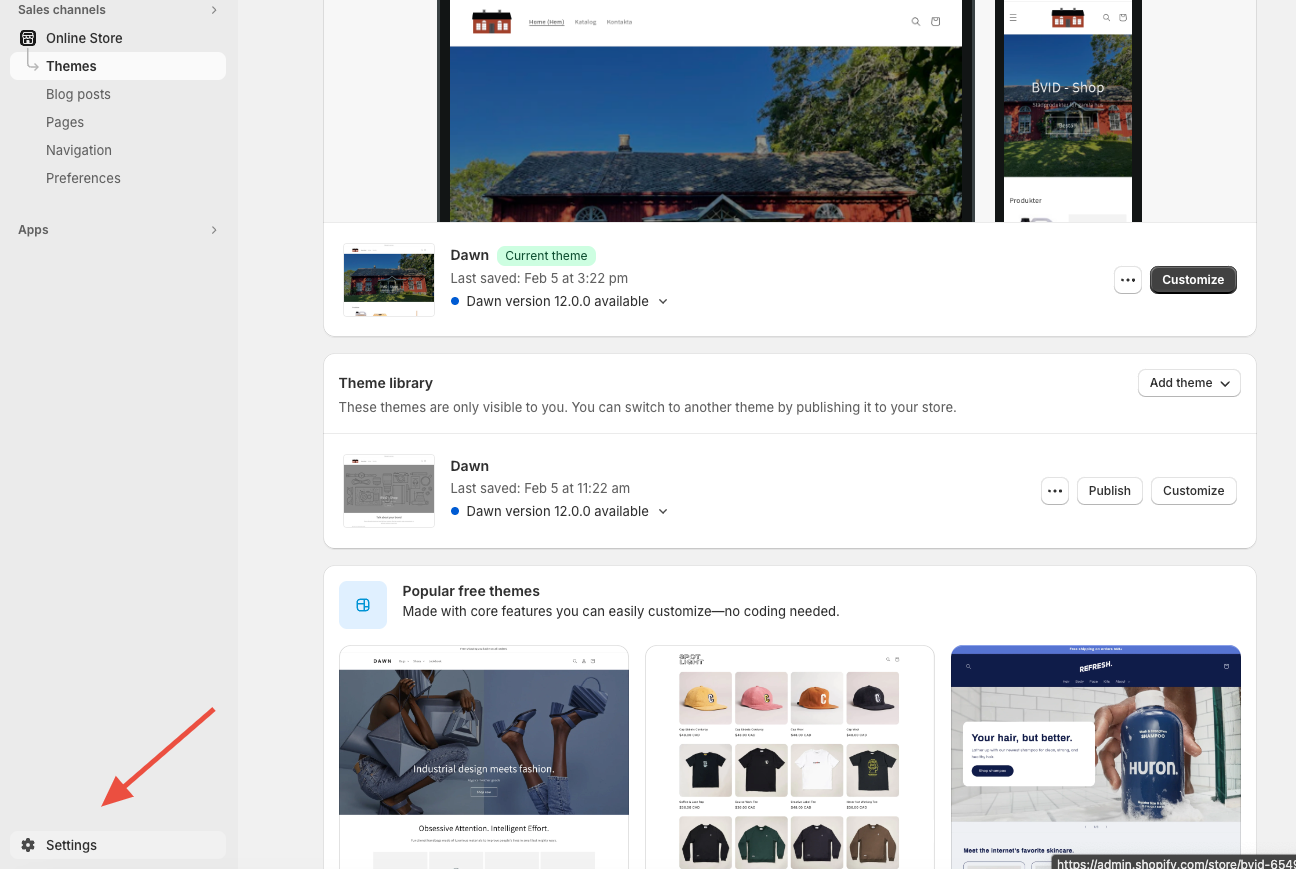
Task: Navigate to Preferences
Action: click(x=83, y=178)
